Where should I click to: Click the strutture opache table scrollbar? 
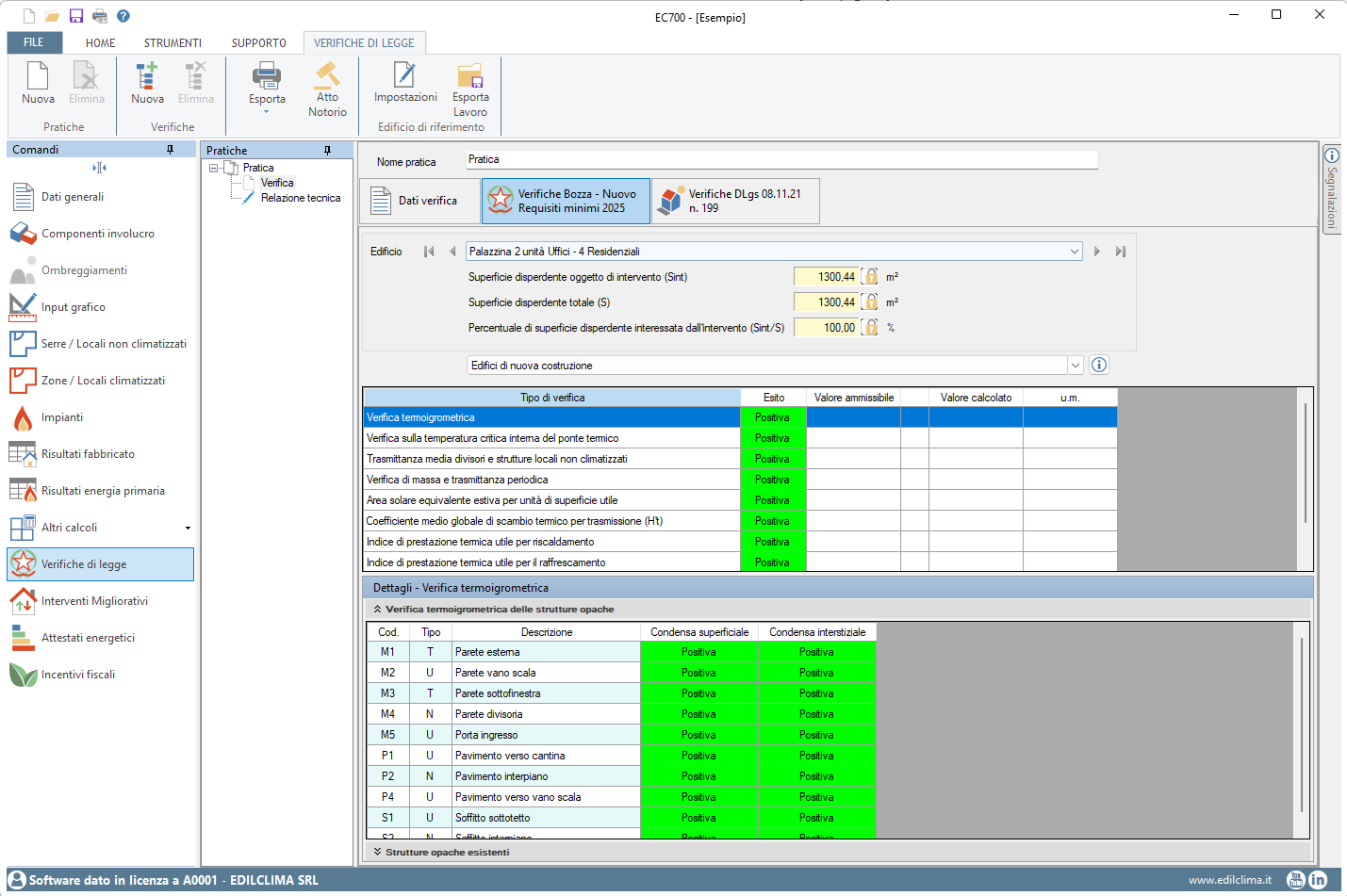click(x=1302, y=724)
